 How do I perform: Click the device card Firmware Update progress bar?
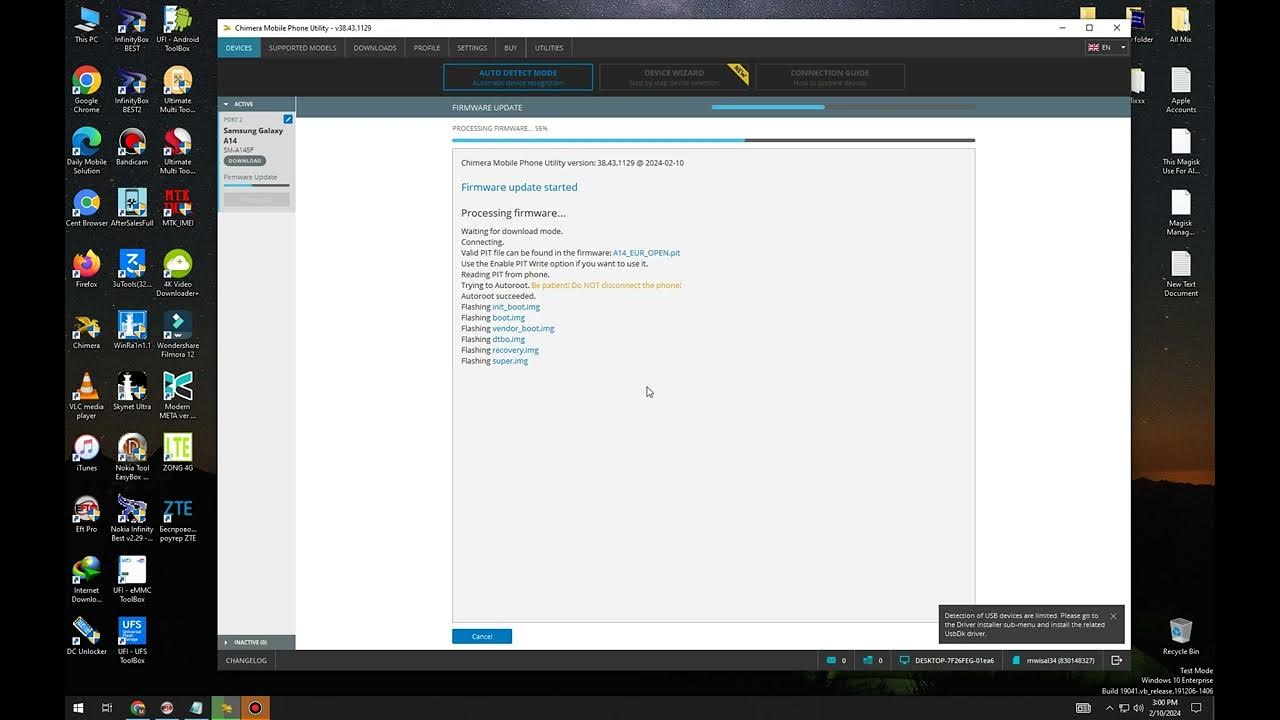tap(256, 185)
